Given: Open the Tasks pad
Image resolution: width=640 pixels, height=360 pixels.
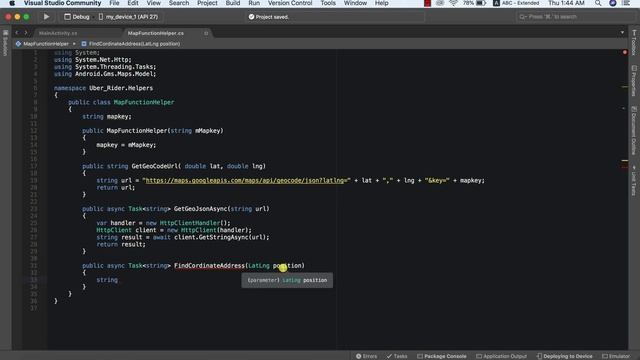Looking at the screenshot, I should click(397, 356).
